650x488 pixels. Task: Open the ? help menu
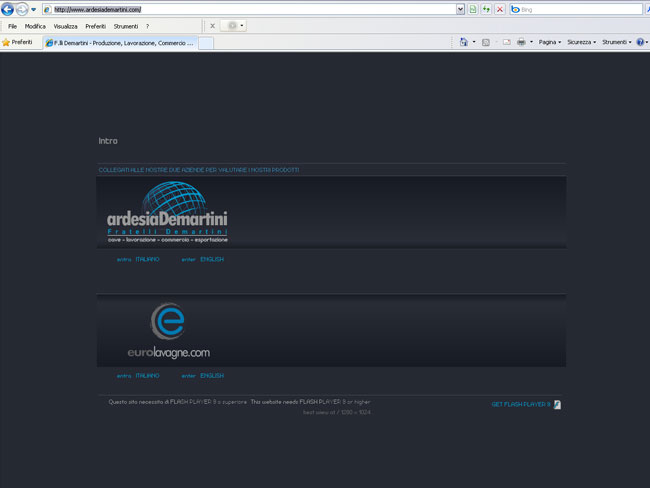click(x=147, y=26)
